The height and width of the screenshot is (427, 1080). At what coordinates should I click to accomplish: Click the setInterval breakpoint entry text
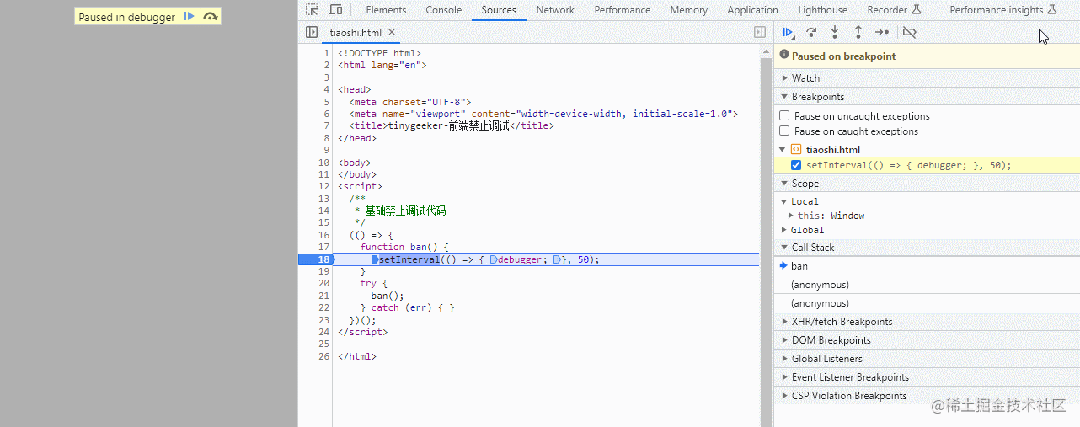(908, 165)
